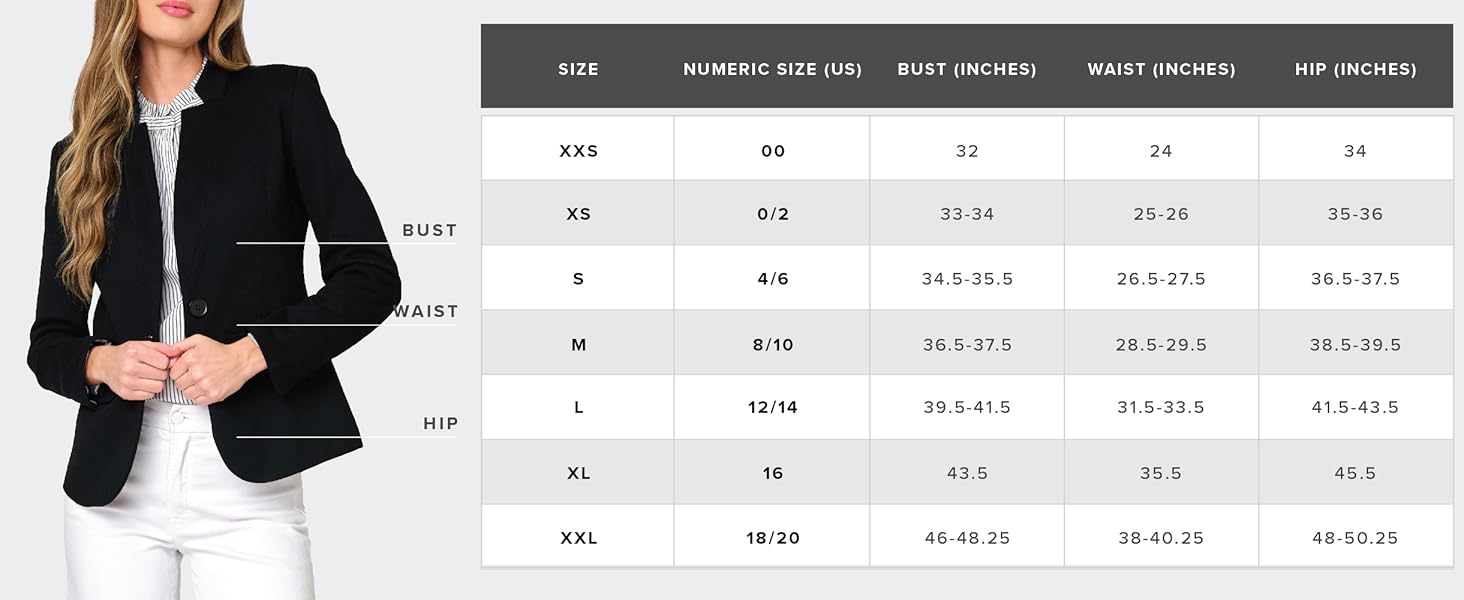The height and width of the screenshot is (600, 1464).
Task: Select the XS size row label
Action: (578, 214)
